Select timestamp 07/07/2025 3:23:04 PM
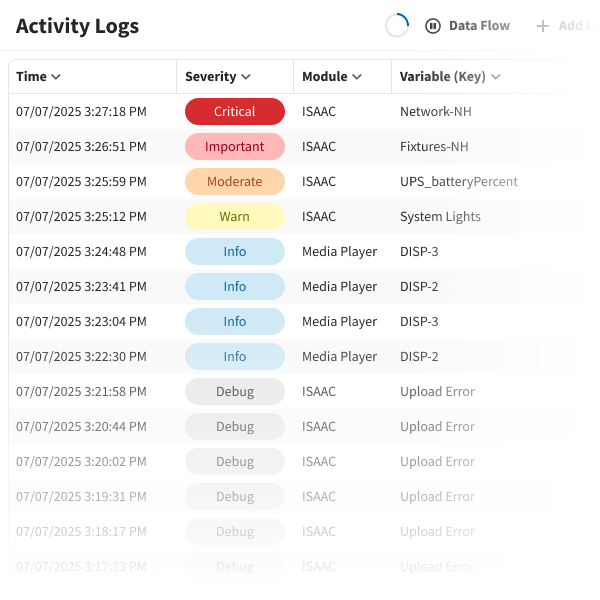The image size is (600, 600). (81, 321)
